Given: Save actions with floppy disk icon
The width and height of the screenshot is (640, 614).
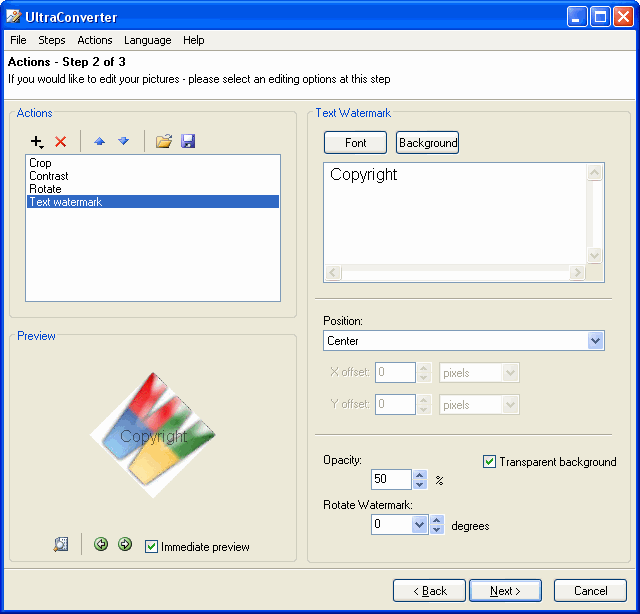Looking at the screenshot, I should pyautogui.click(x=188, y=141).
